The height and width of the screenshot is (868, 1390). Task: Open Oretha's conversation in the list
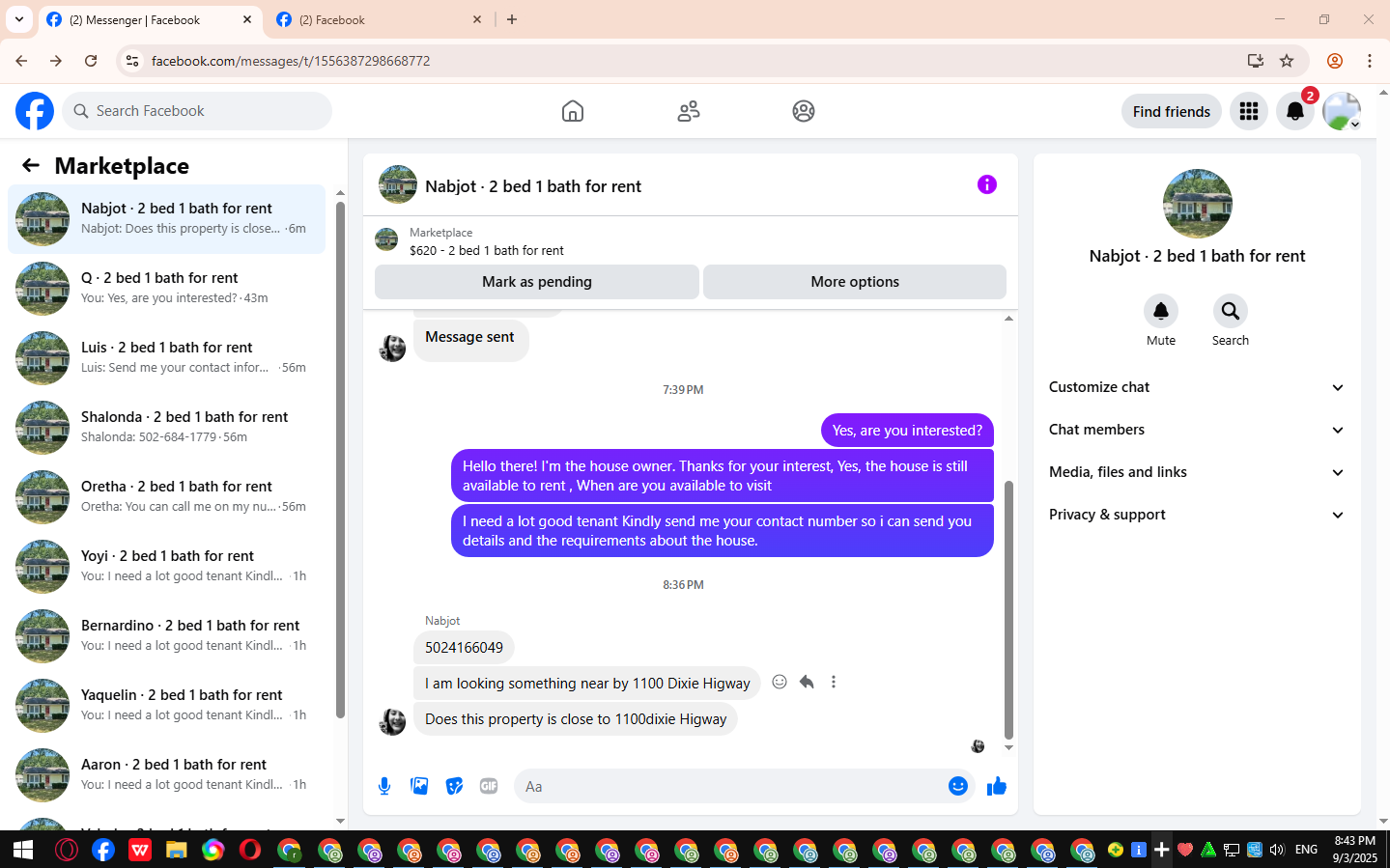coord(166,497)
